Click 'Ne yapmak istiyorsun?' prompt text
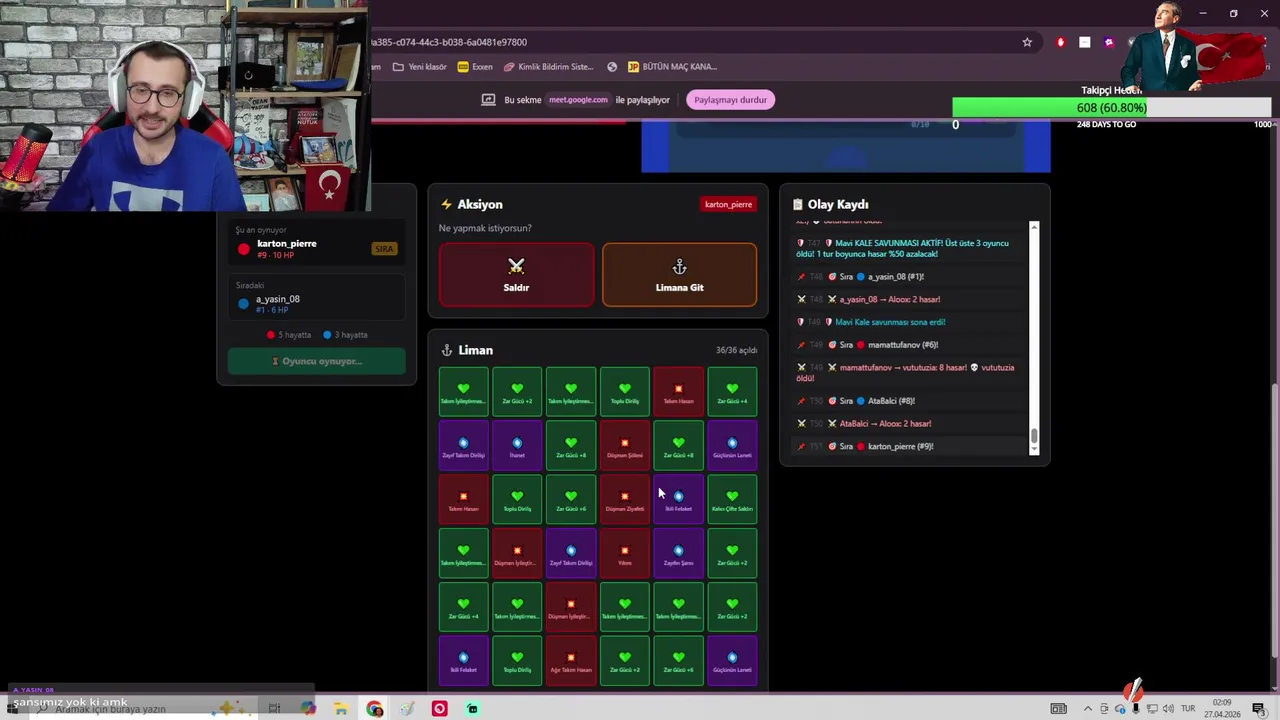1280x720 pixels. [x=485, y=228]
